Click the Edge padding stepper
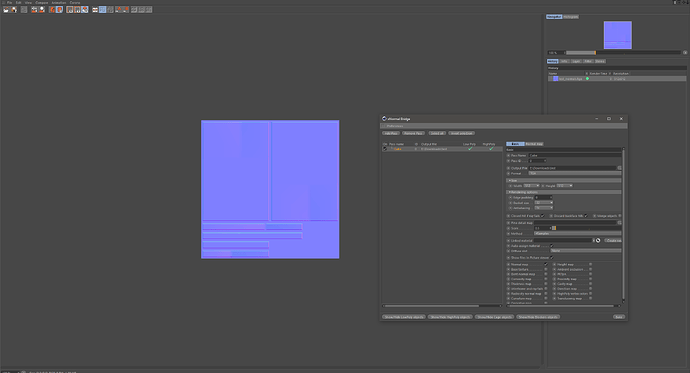This screenshot has width=690, height=373. (551, 197)
